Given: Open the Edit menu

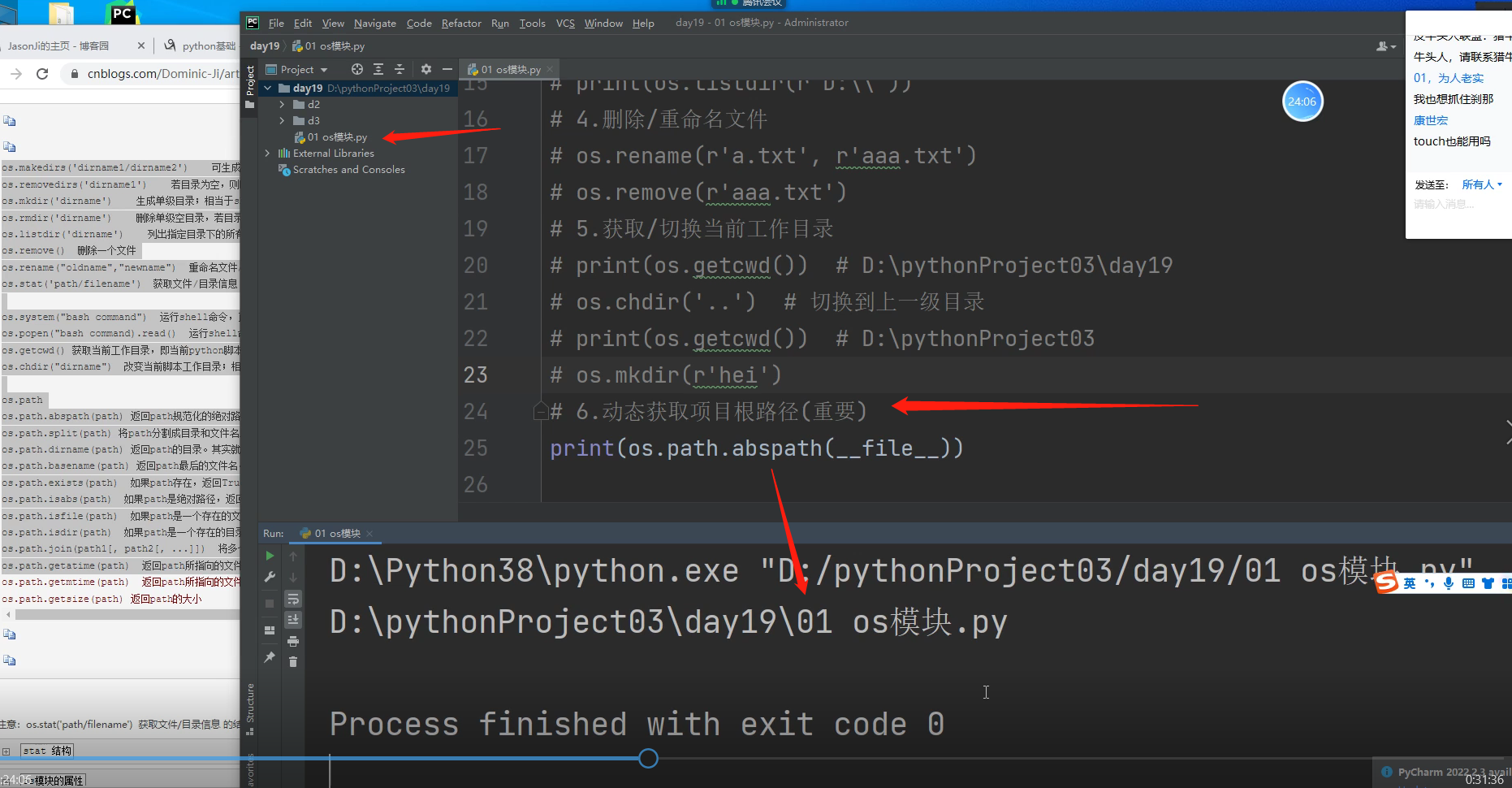Looking at the screenshot, I should click(x=303, y=23).
